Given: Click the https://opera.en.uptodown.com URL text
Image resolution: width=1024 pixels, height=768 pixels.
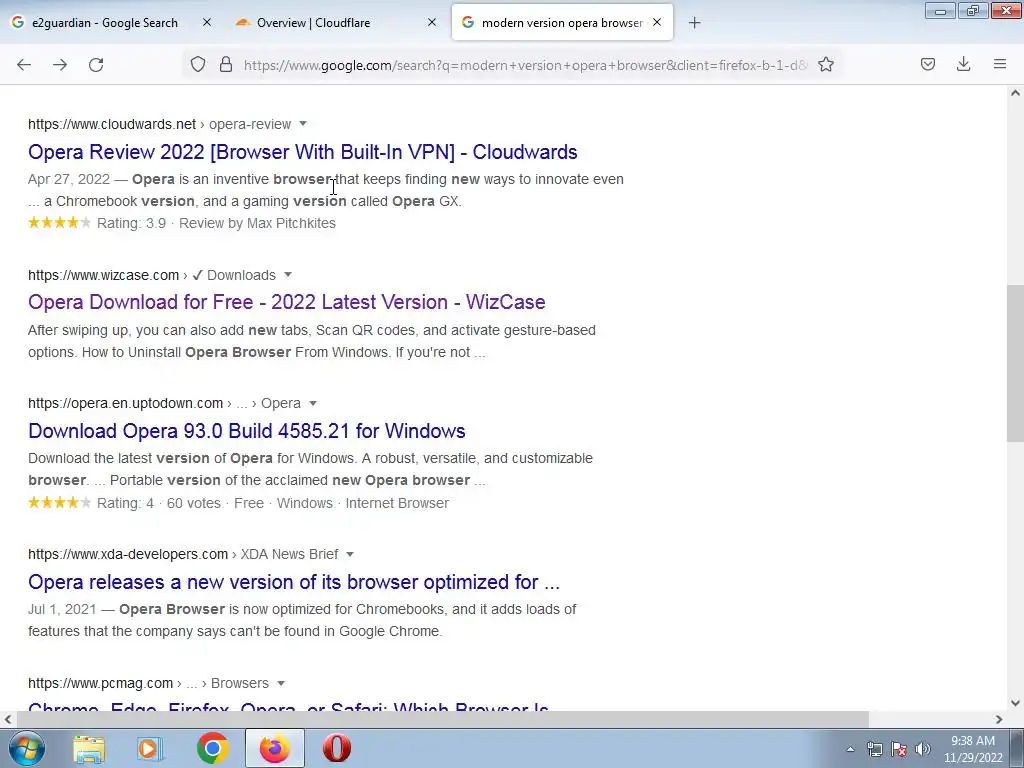Looking at the screenshot, I should tap(125, 404).
